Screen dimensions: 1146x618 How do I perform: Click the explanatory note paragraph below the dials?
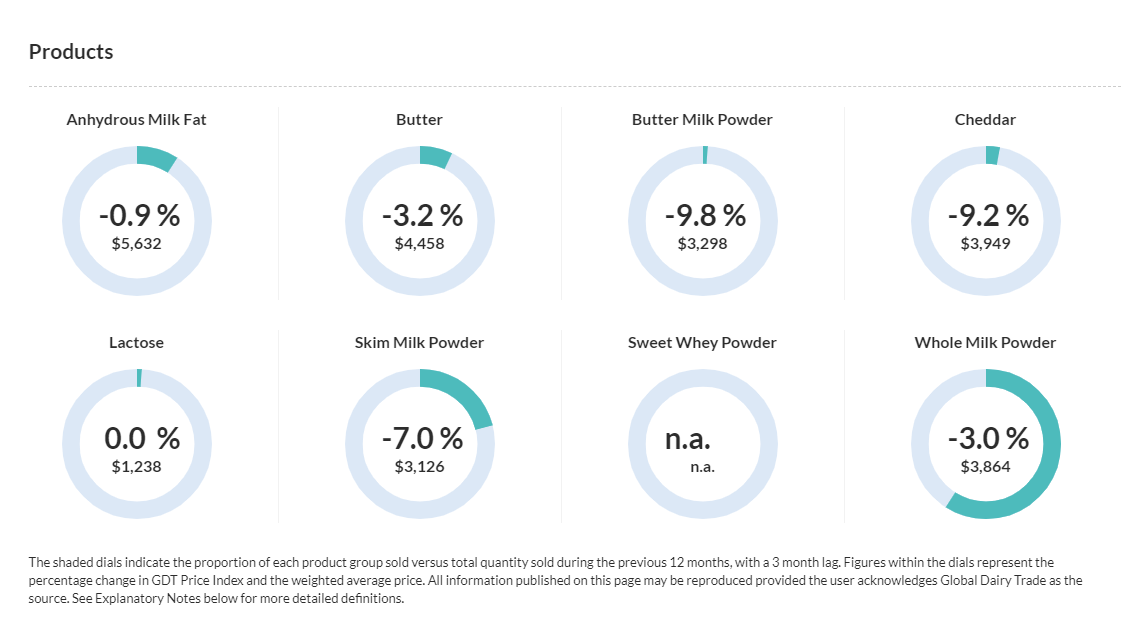point(555,581)
